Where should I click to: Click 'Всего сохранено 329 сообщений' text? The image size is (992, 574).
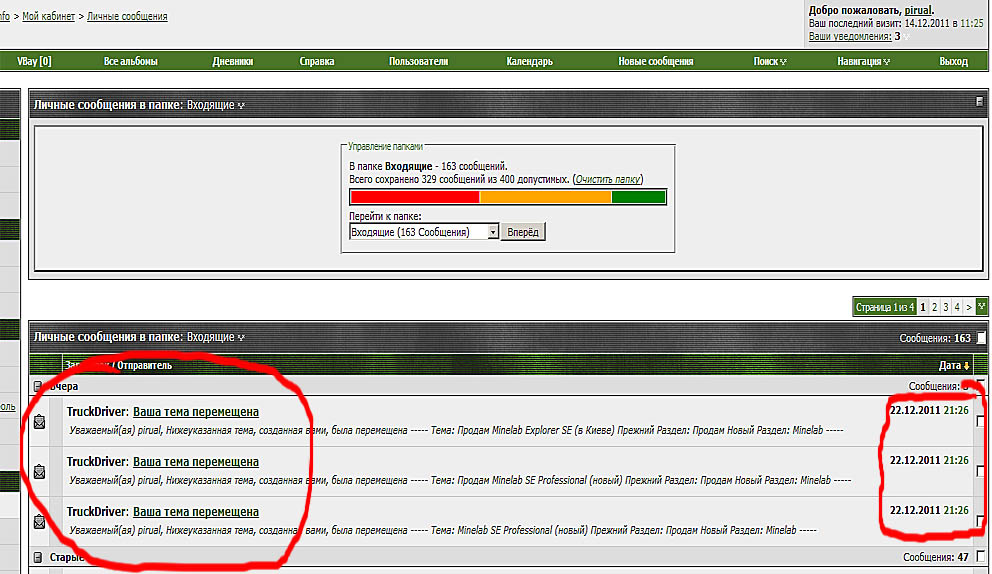point(459,179)
